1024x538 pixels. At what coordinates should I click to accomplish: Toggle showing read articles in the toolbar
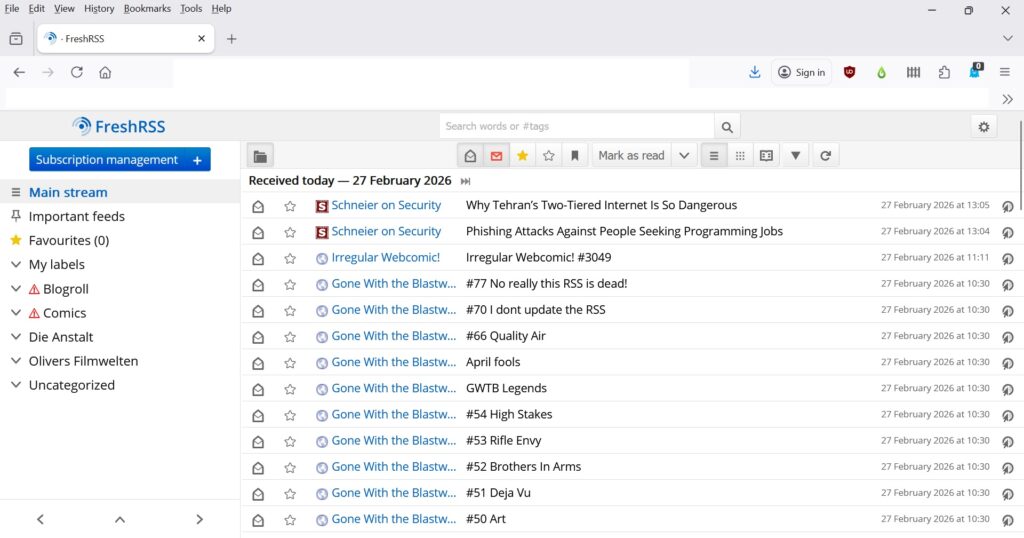tap(470, 156)
